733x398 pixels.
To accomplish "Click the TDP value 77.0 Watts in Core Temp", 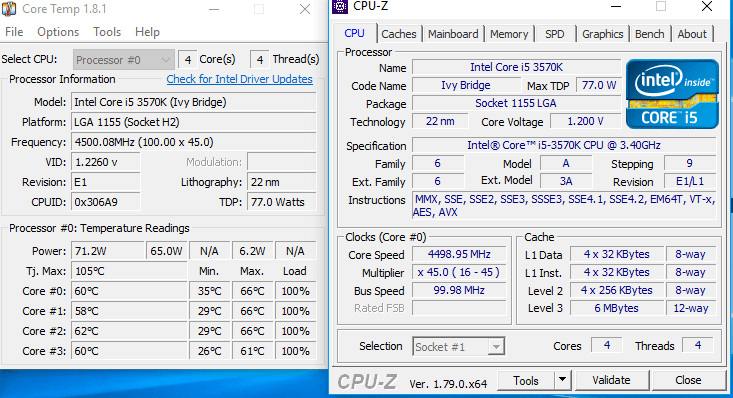I will (x=281, y=202).
